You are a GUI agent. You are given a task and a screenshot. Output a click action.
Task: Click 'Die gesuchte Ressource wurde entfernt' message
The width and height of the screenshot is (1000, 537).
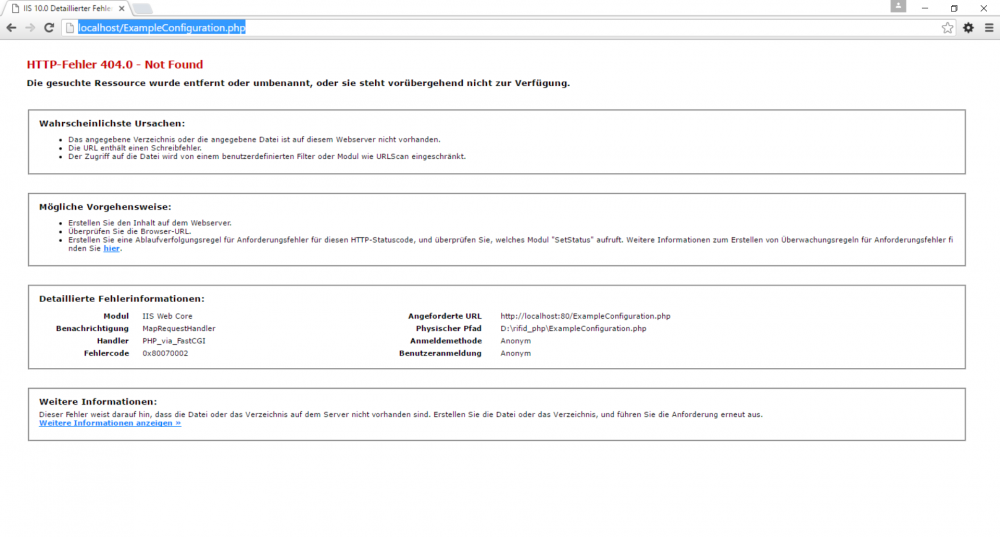point(298,83)
